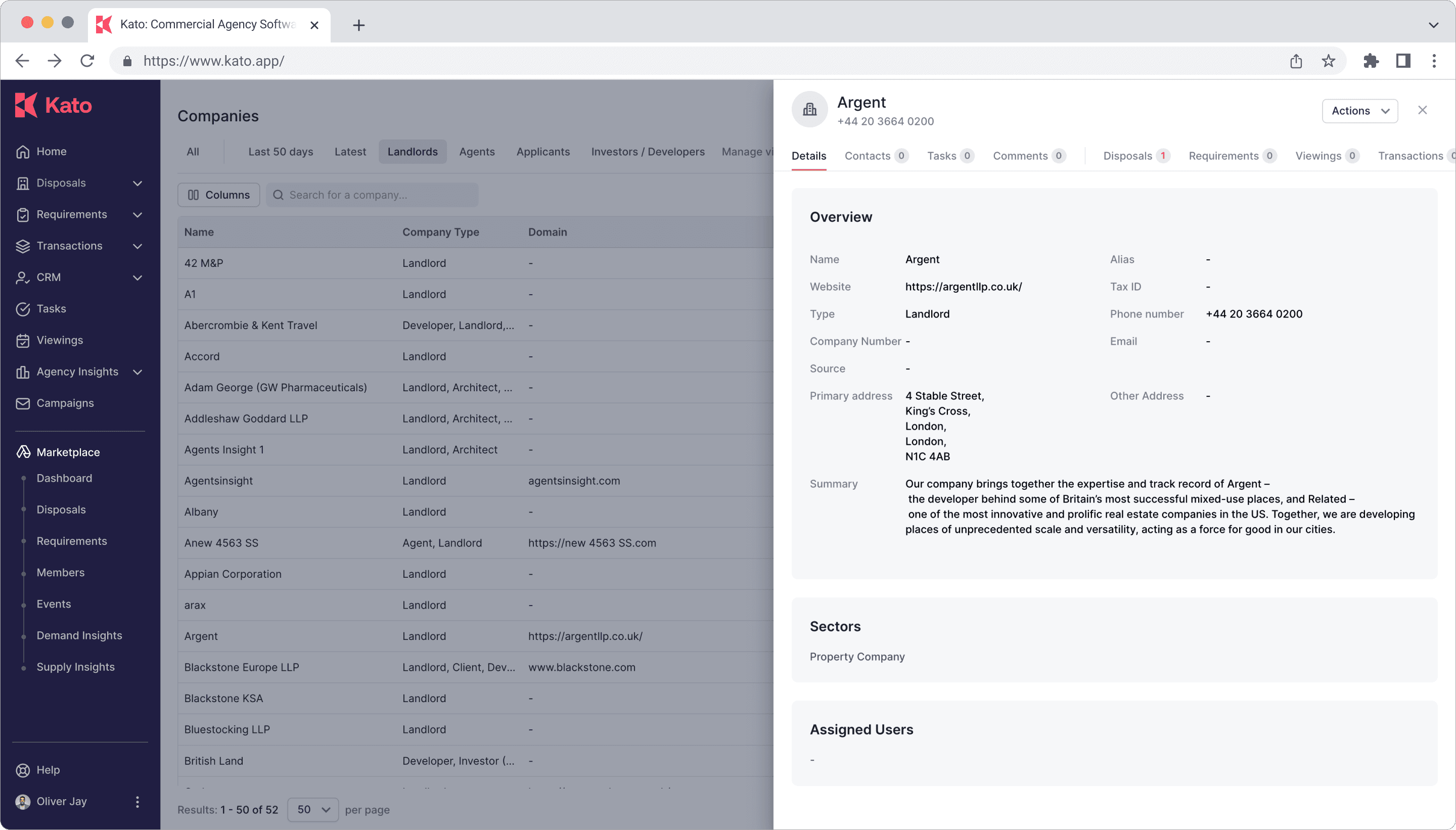Switch to the Contacts tab
Viewport: 1456px width, 830px height.
click(876, 156)
